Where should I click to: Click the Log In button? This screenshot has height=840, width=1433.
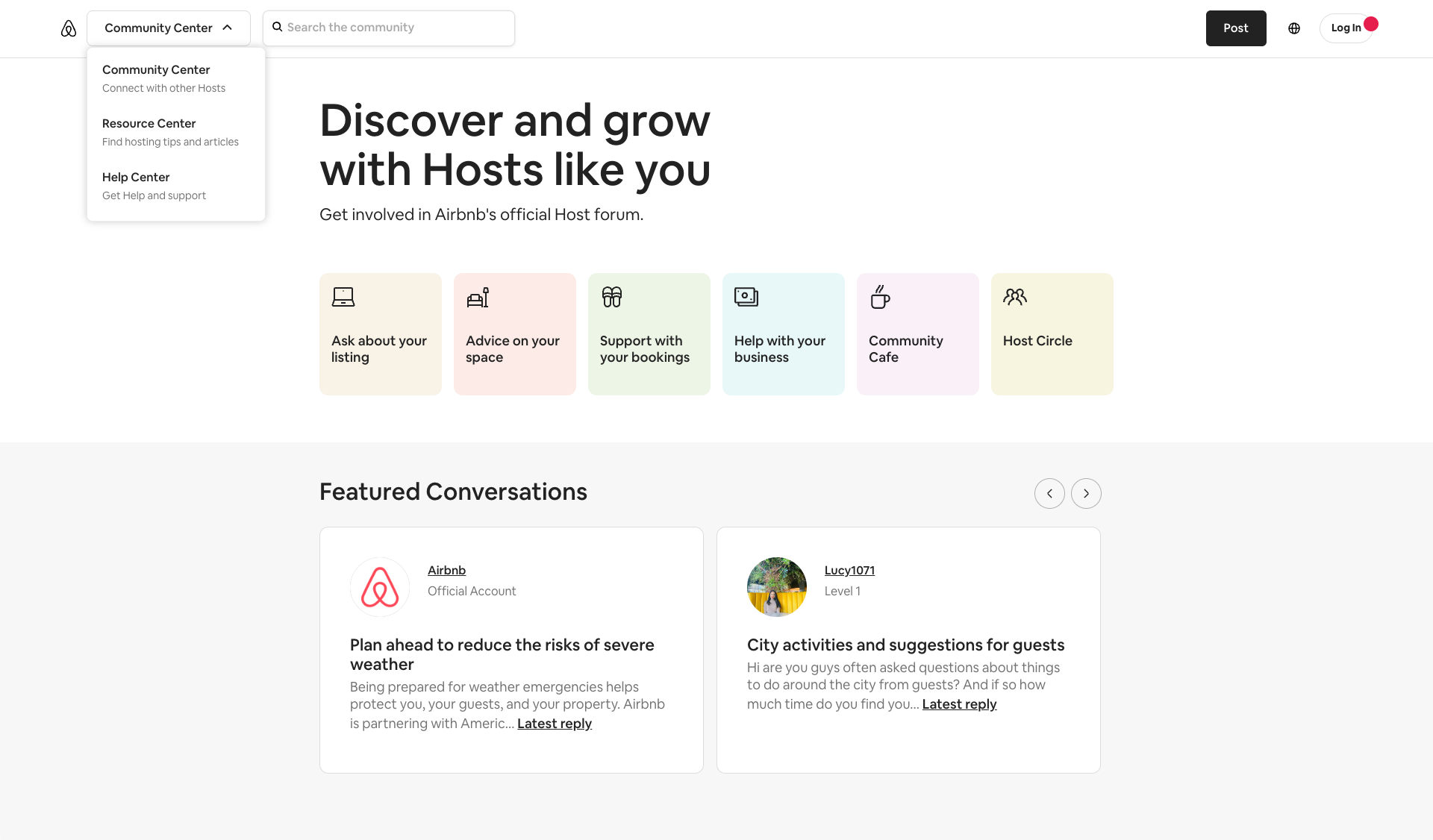coord(1346,28)
